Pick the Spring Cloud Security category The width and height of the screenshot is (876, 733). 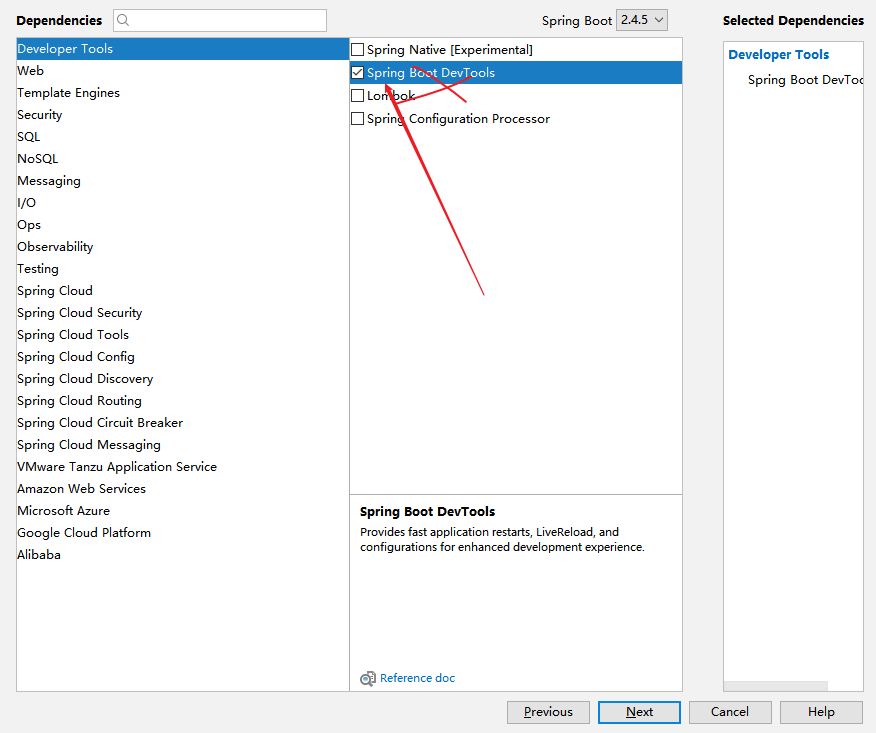click(x=183, y=312)
